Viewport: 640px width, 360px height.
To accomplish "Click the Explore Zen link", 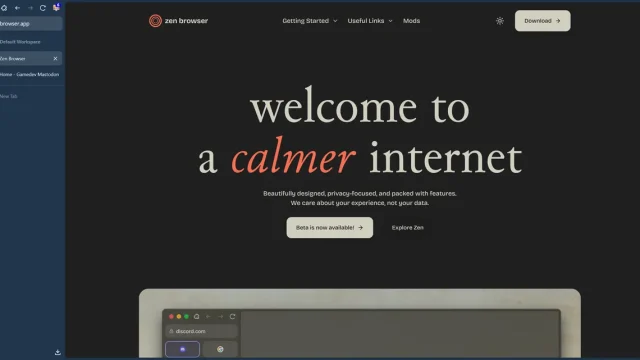I will 407,228.
